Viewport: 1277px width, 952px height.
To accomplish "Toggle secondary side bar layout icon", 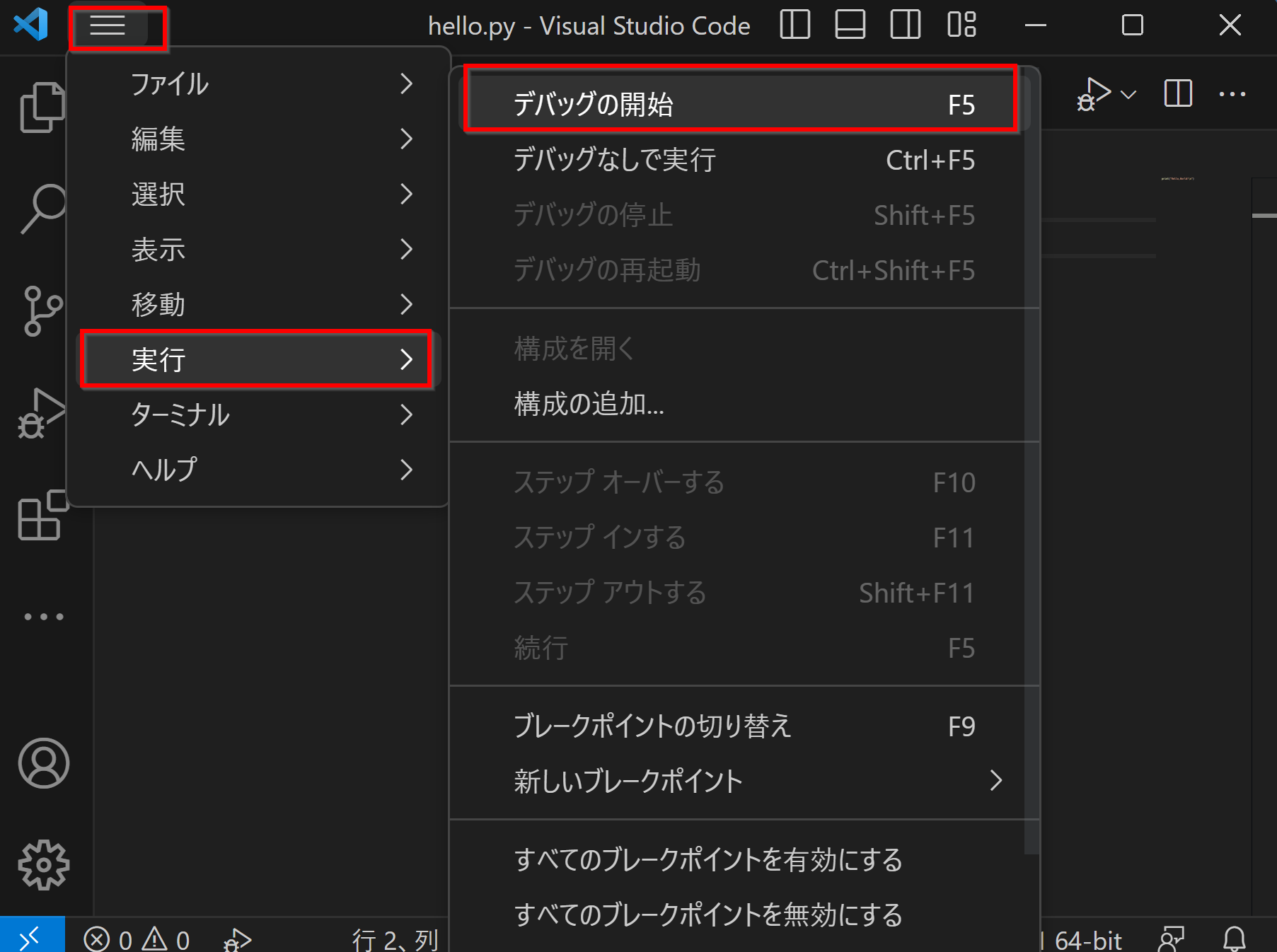I will 905,25.
